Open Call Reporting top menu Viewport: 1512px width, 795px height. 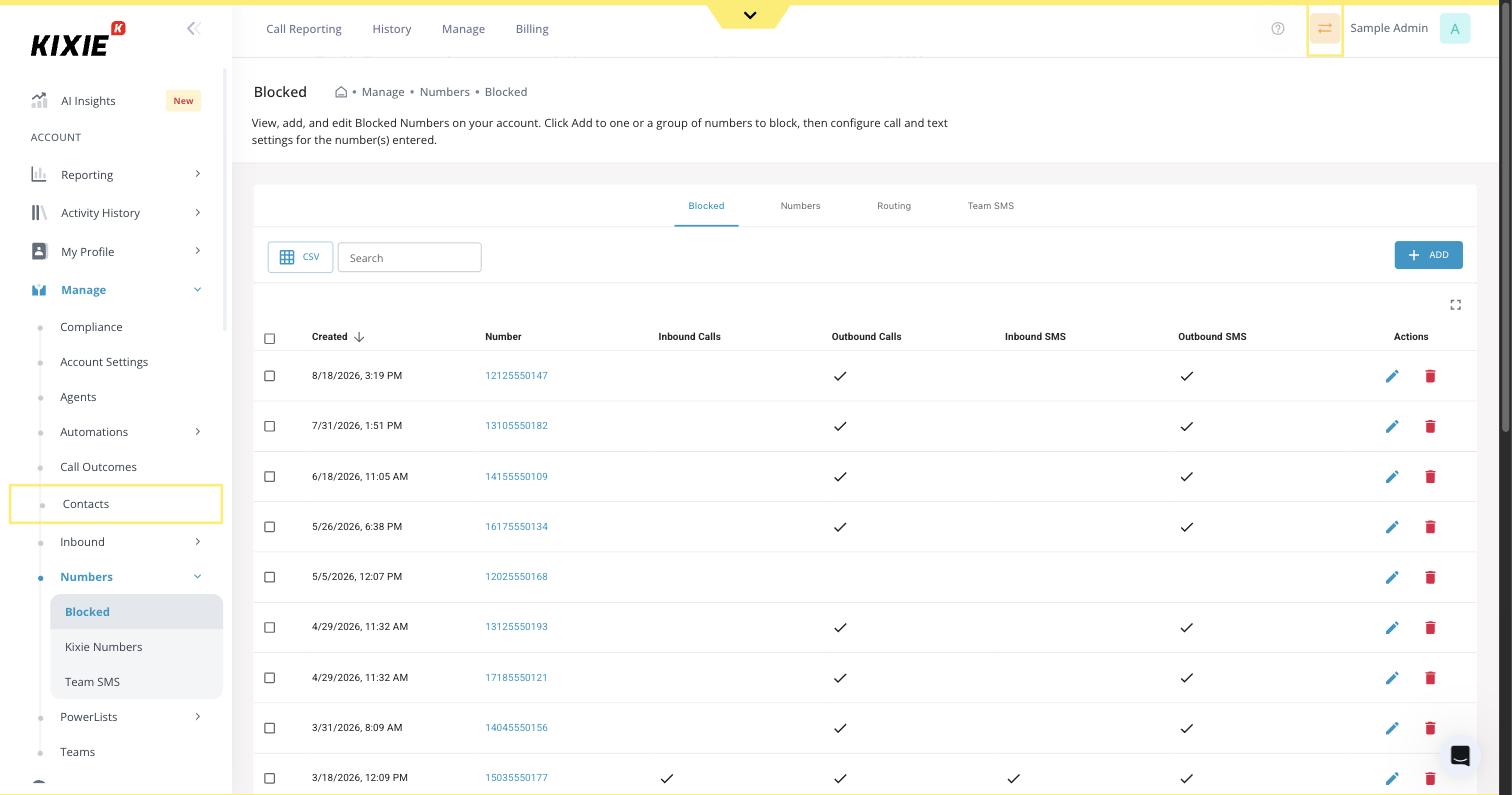[x=304, y=29]
